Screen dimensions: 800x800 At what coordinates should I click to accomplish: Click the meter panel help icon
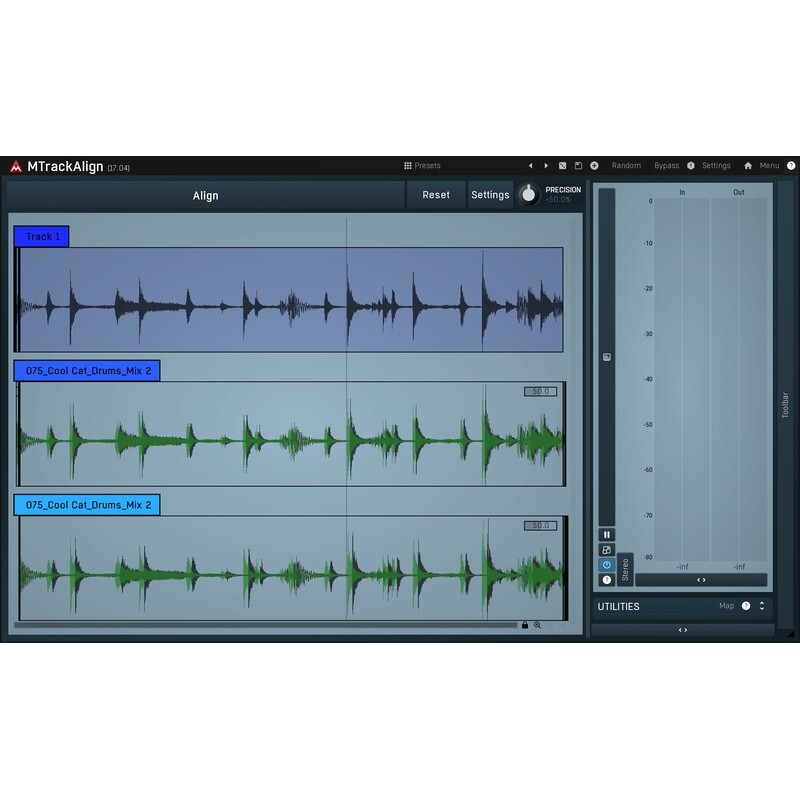point(607,580)
